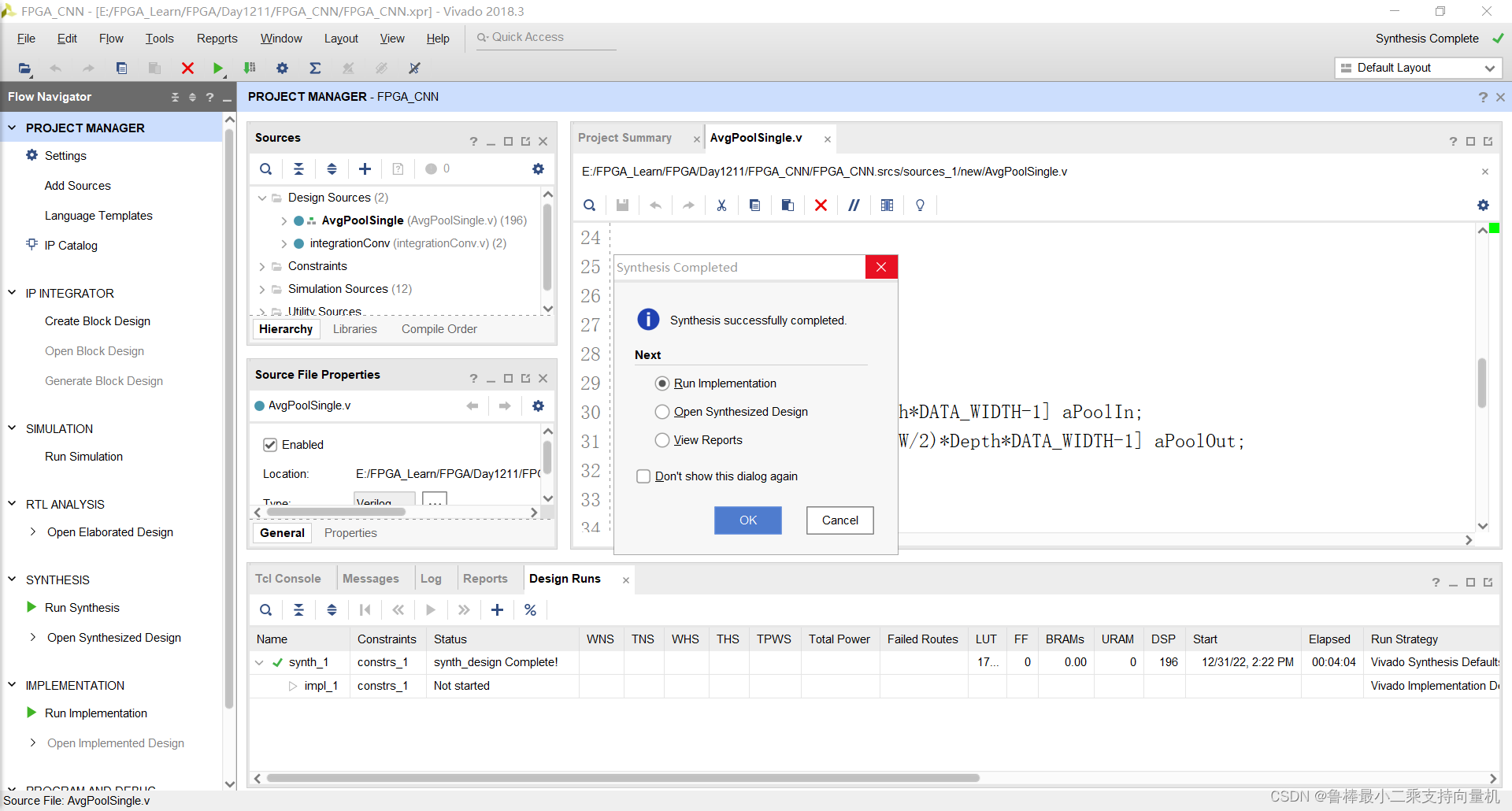Click OK in Synthesis Completed dialog

pos(748,520)
